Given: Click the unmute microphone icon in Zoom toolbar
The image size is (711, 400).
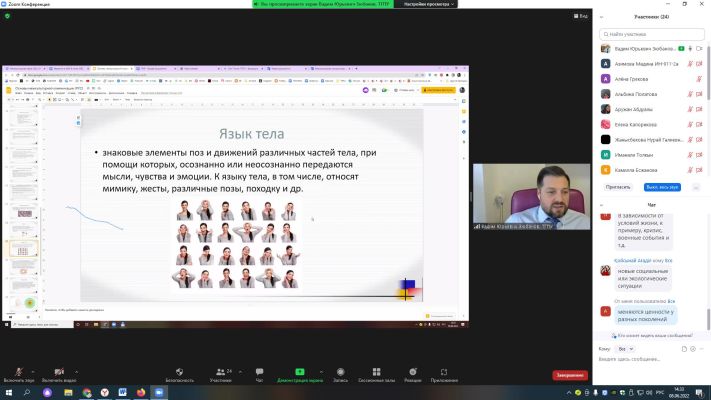Looking at the screenshot, I should [x=19, y=372].
